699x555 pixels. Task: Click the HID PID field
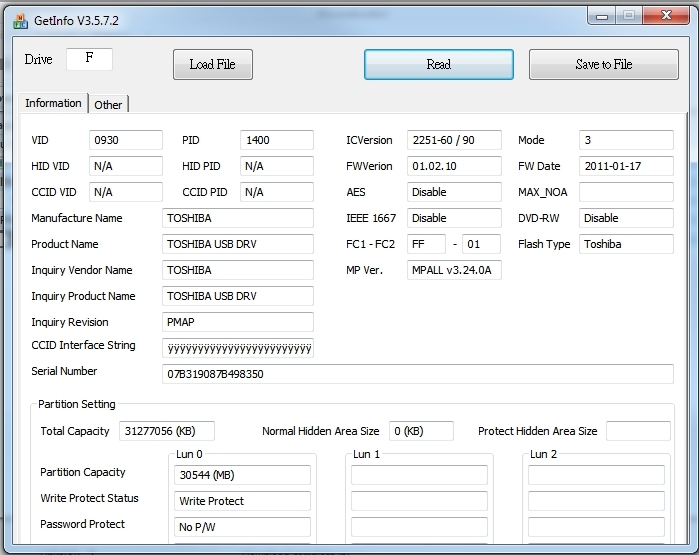click(276, 166)
